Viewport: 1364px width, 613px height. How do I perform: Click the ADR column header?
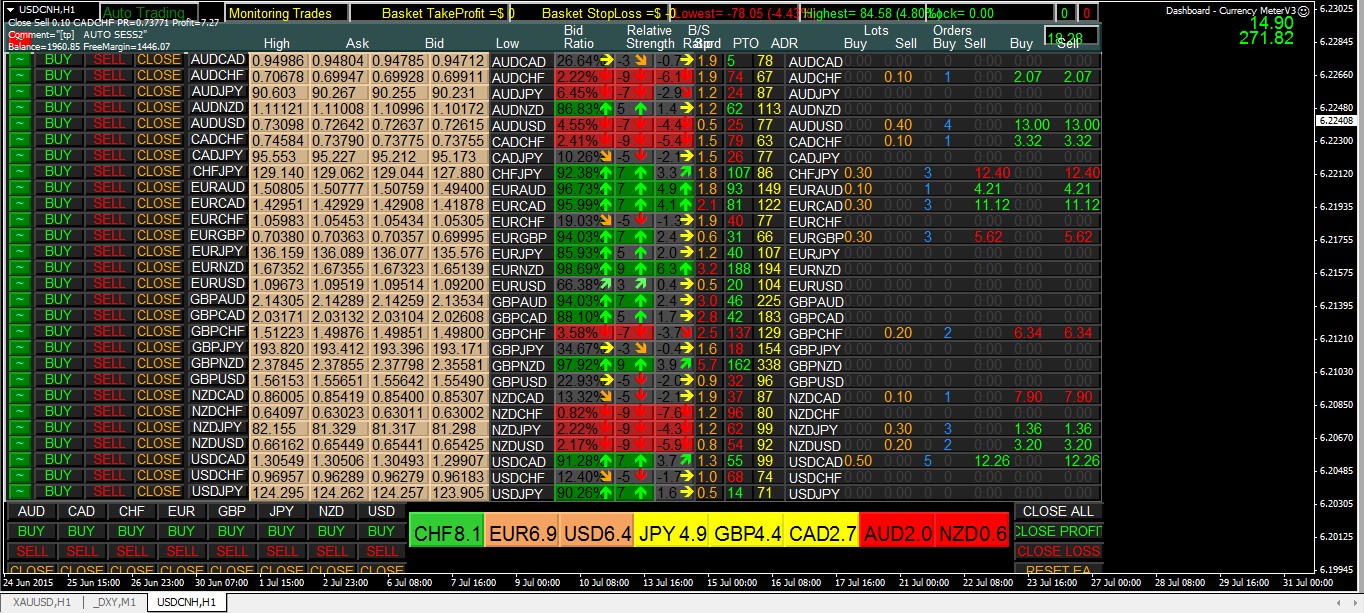point(785,44)
